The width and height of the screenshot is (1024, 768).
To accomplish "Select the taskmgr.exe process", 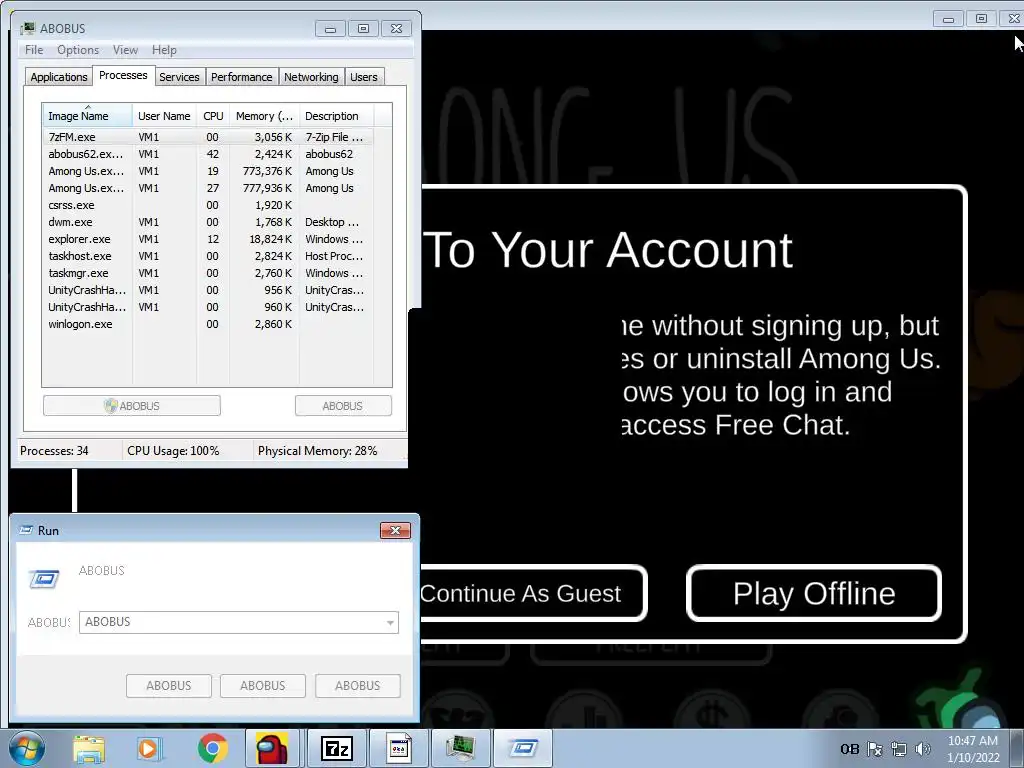I will (x=208, y=273).
